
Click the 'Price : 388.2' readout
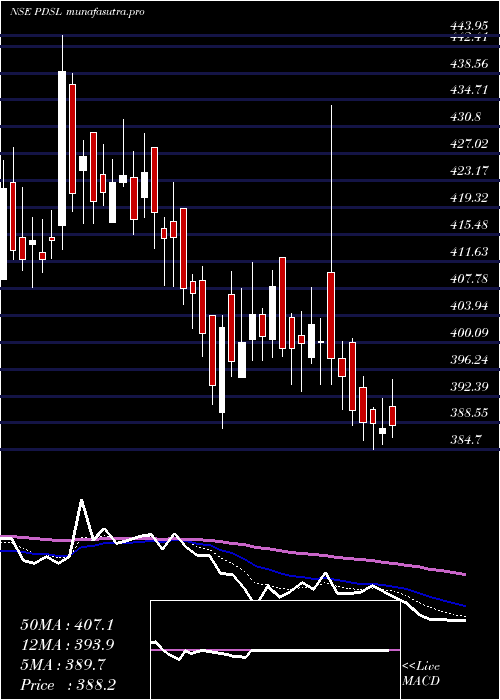(68, 685)
